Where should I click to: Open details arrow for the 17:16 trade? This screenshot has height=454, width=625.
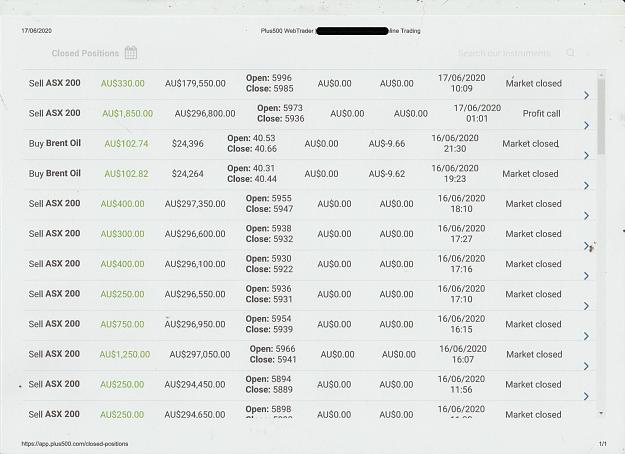[586, 276]
